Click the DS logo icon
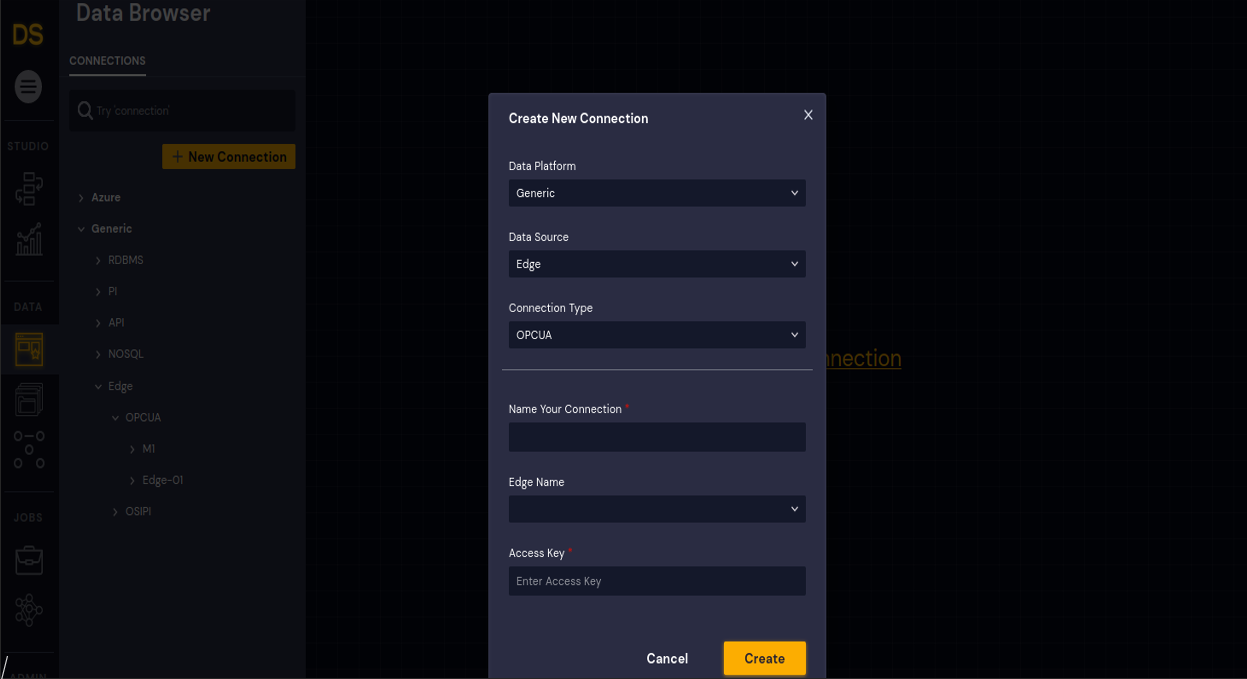The width and height of the screenshot is (1247, 679). [28, 35]
